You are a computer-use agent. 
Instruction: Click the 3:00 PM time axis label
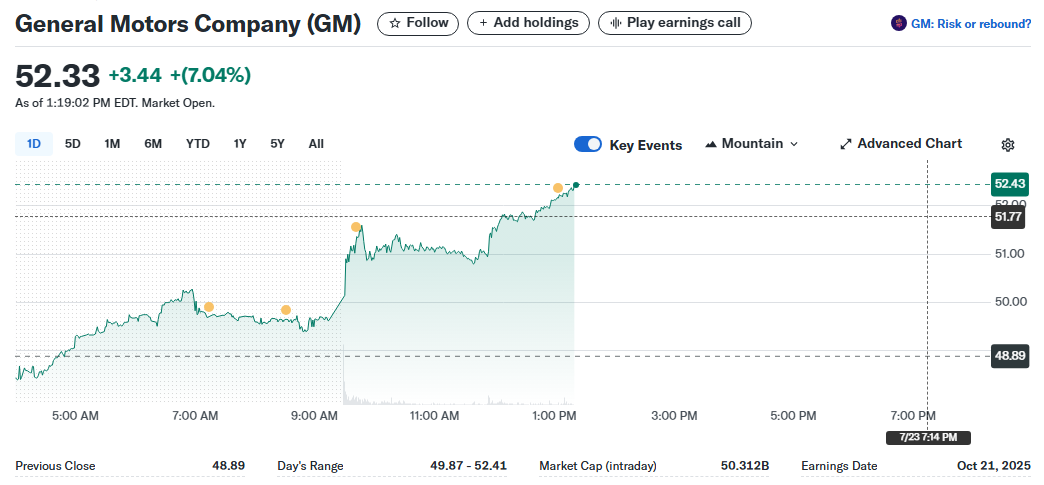[x=674, y=416]
